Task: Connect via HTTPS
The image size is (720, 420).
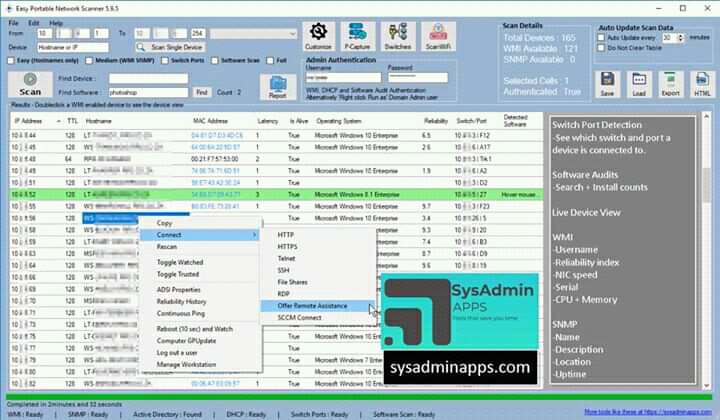Action: coord(318,247)
